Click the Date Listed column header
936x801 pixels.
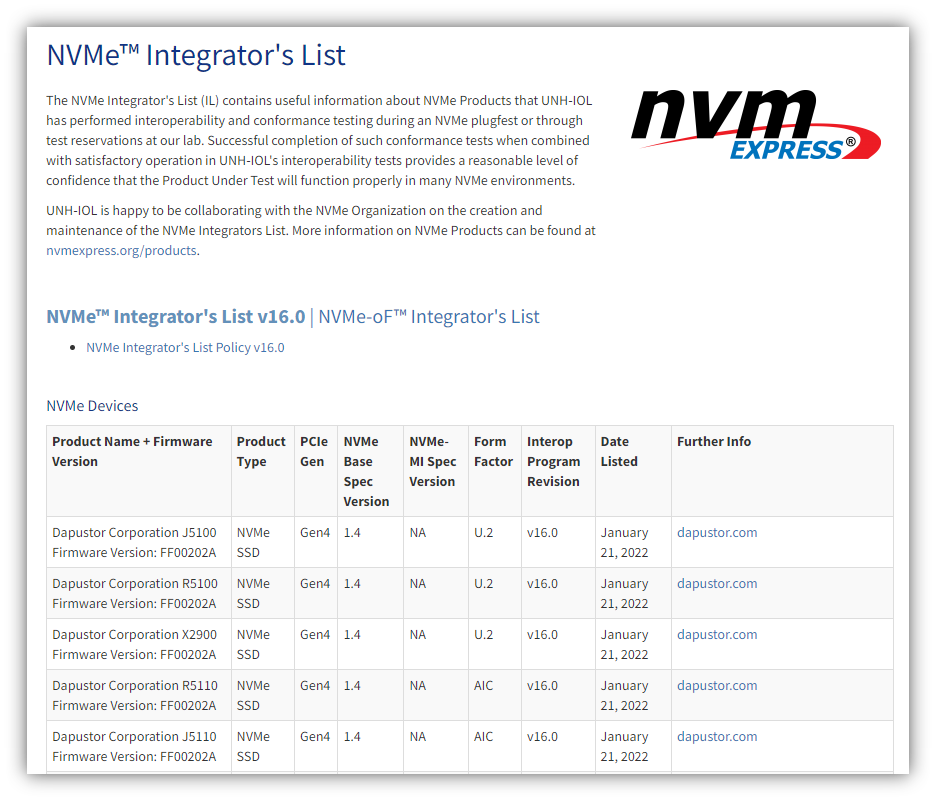[x=633, y=471]
